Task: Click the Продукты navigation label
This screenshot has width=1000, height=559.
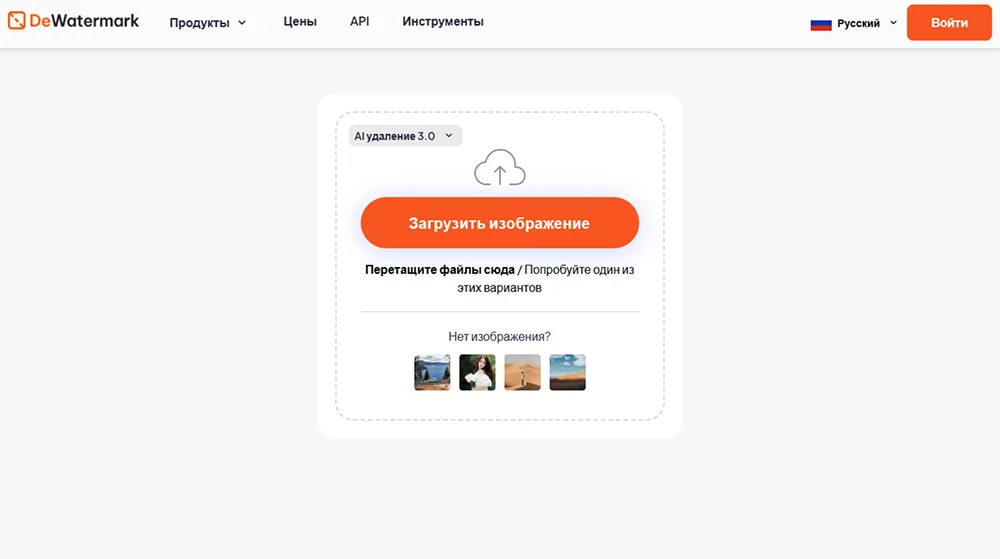Action: click(x=198, y=23)
